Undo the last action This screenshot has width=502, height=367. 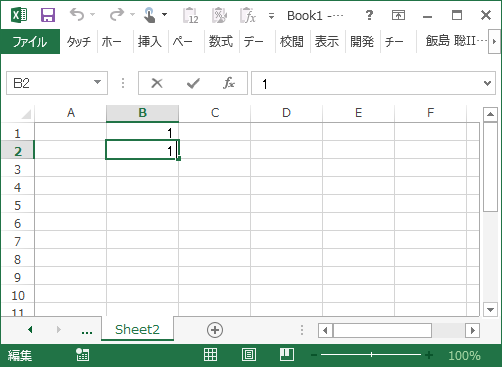[77, 15]
